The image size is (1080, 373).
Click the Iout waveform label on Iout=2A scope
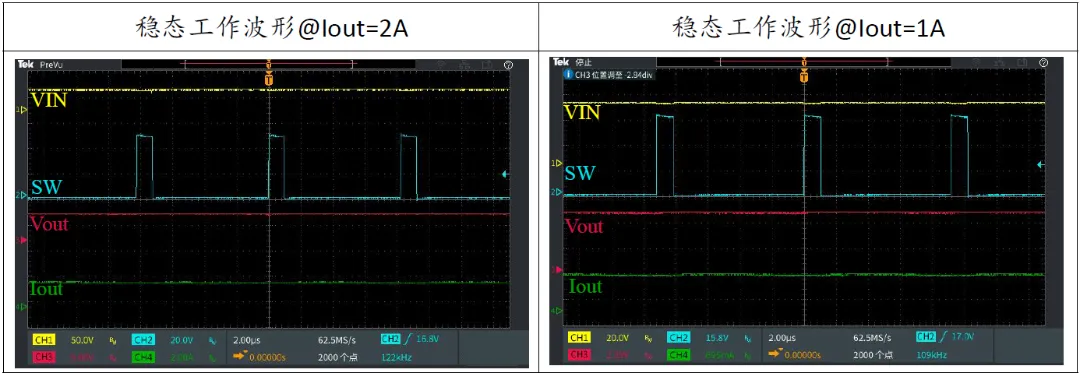pos(46,289)
